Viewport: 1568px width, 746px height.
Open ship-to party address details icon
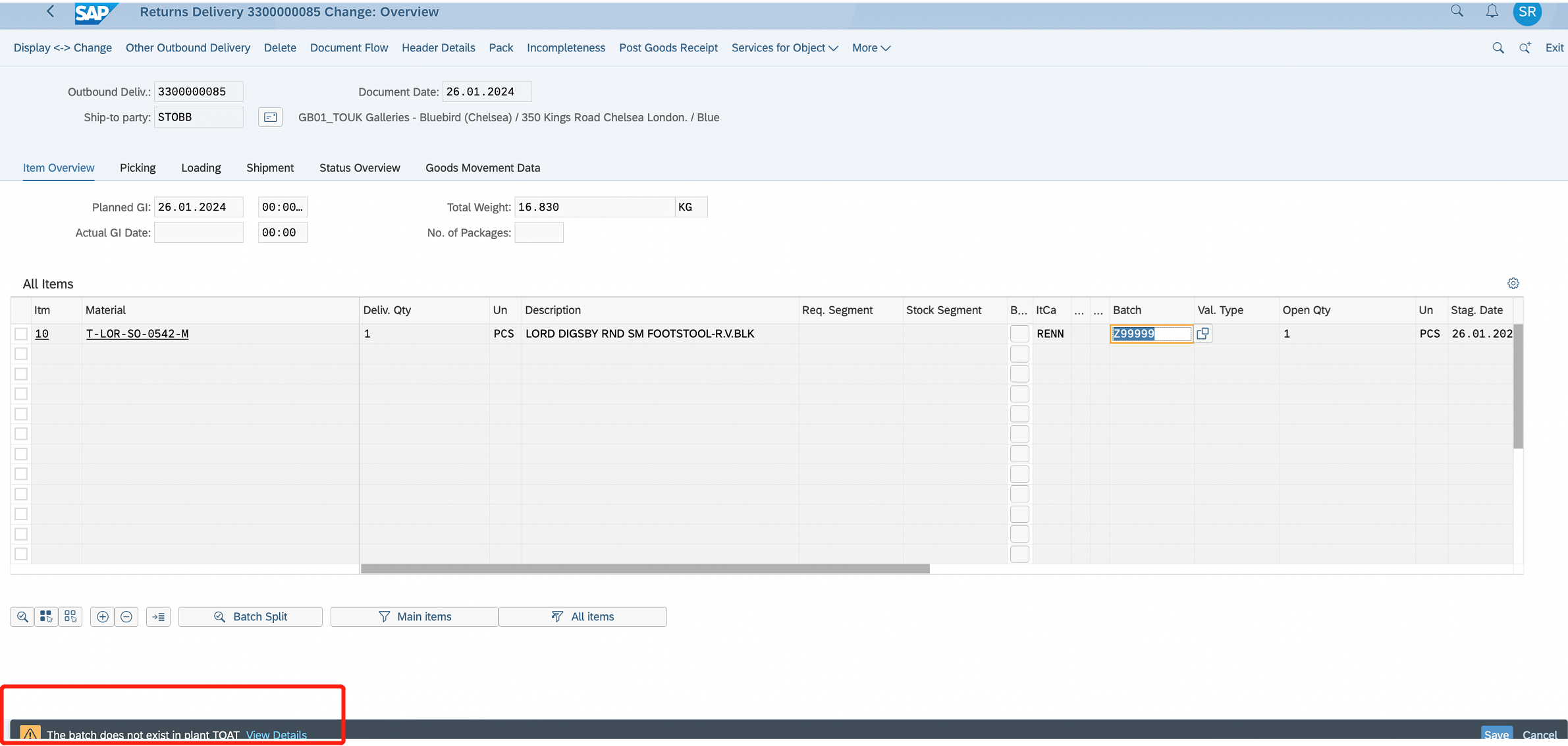pyautogui.click(x=270, y=117)
